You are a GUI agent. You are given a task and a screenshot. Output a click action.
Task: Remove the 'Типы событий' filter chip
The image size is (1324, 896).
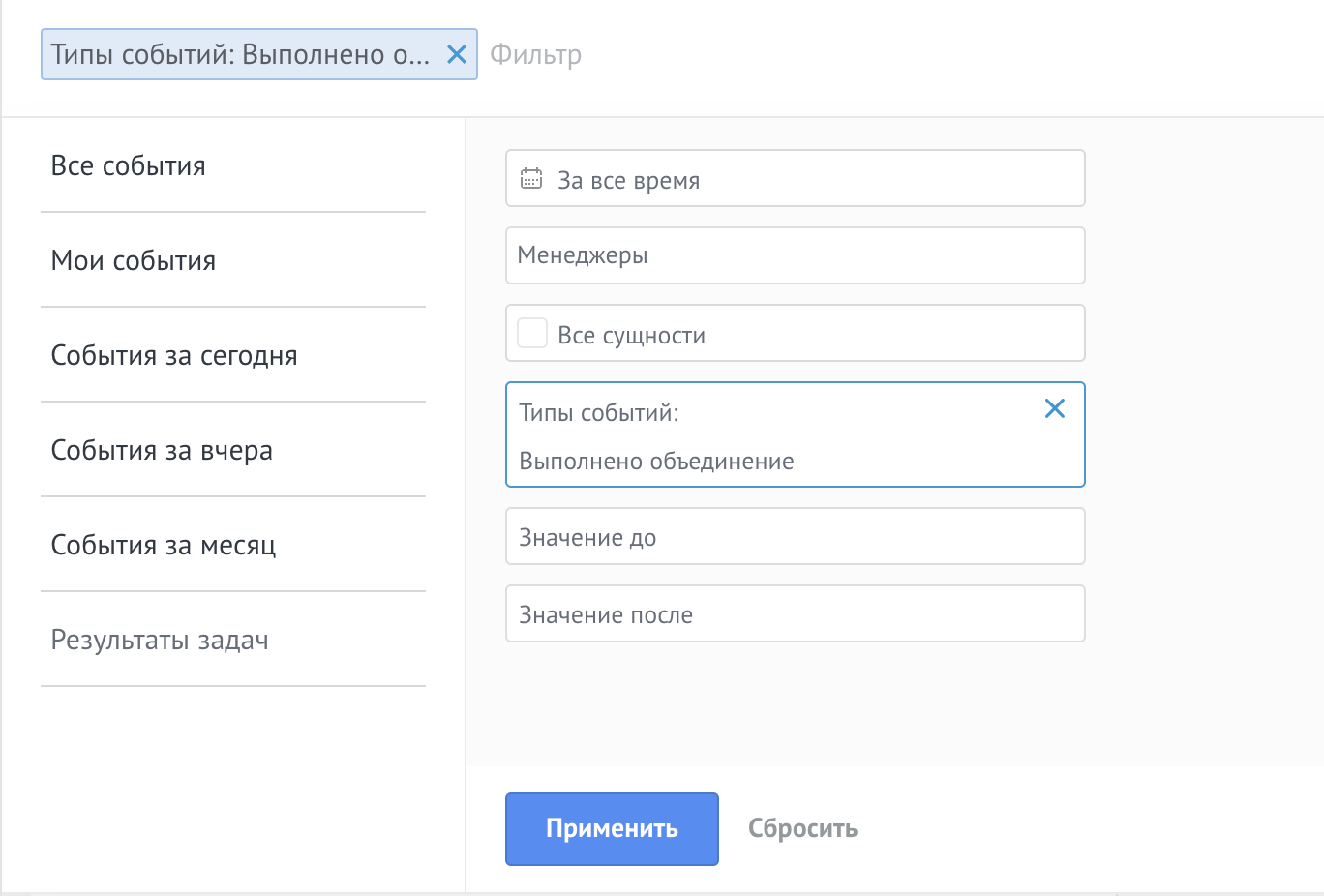[x=457, y=54]
